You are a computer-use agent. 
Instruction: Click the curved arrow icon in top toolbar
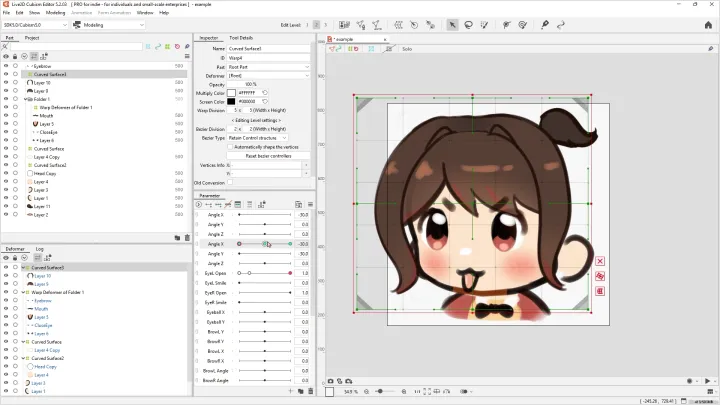[x=561, y=25]
